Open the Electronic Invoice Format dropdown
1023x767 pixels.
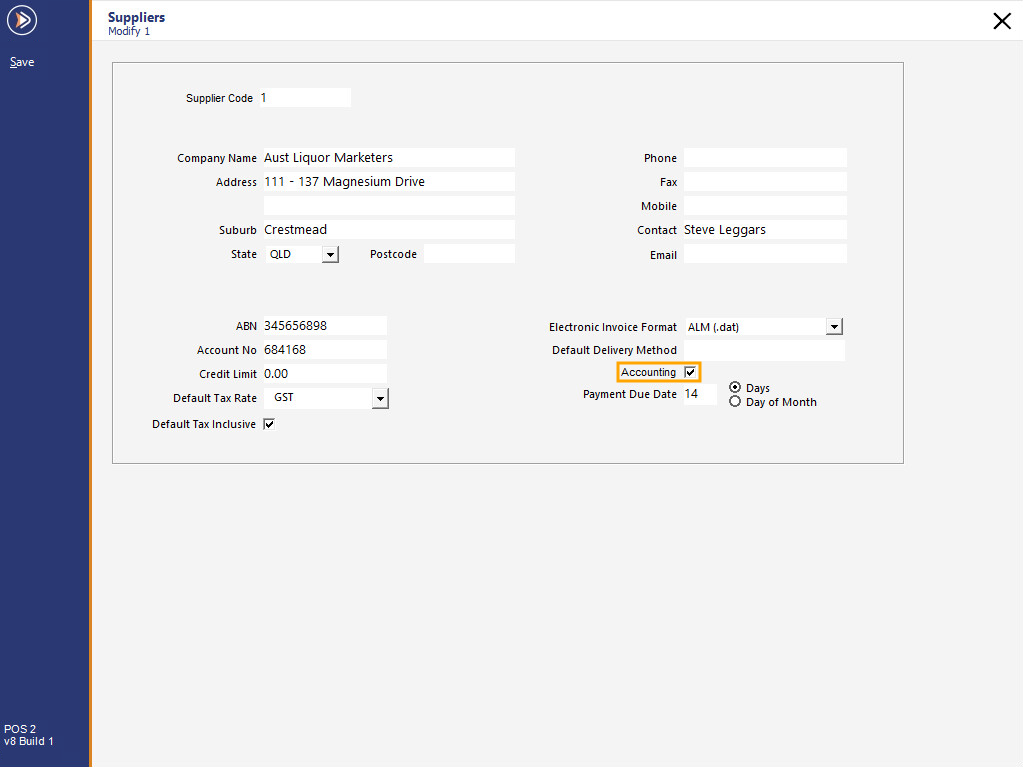click(x=834, y=326)
